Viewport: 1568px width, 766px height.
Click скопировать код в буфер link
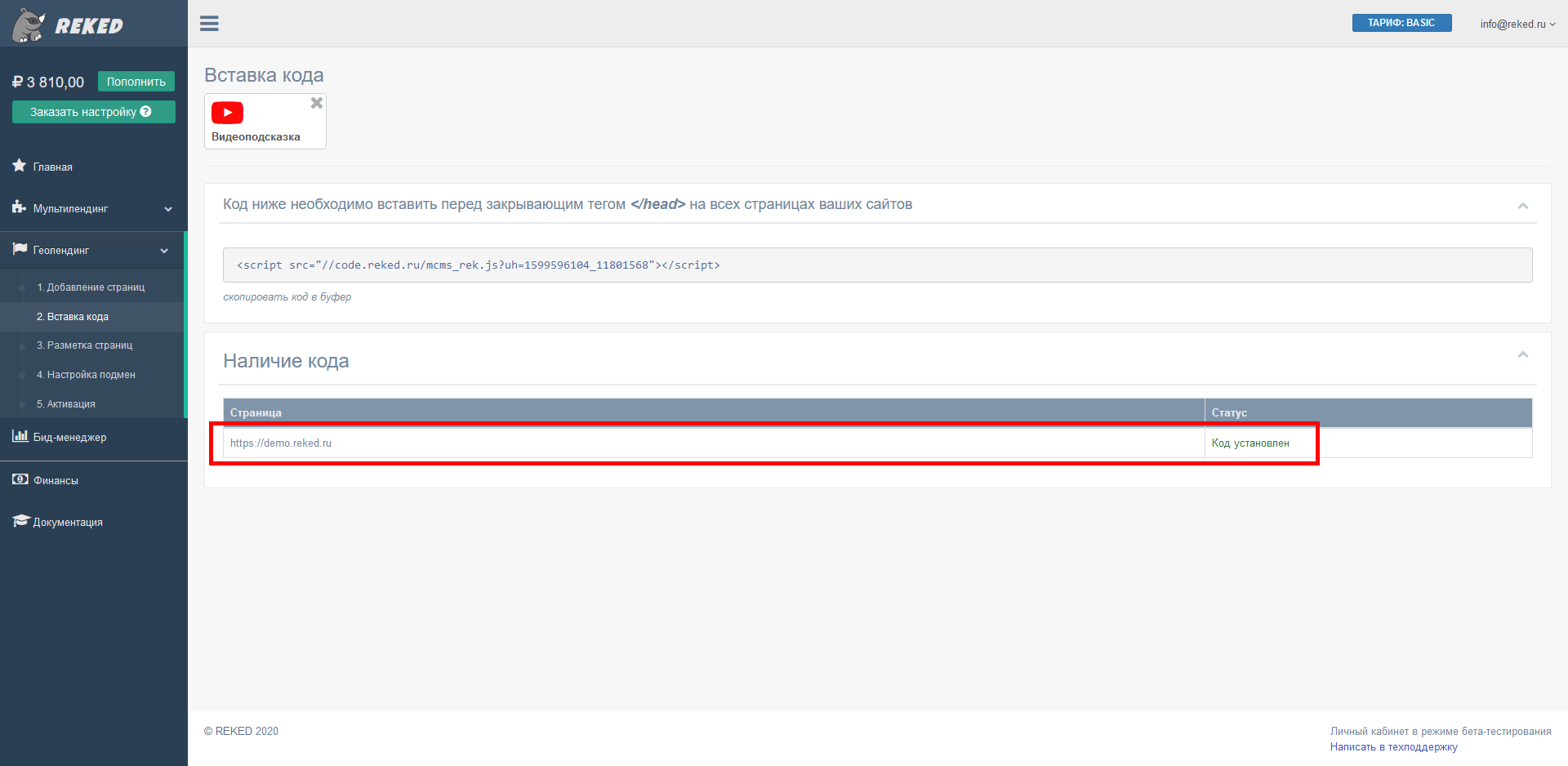point(287,296)
